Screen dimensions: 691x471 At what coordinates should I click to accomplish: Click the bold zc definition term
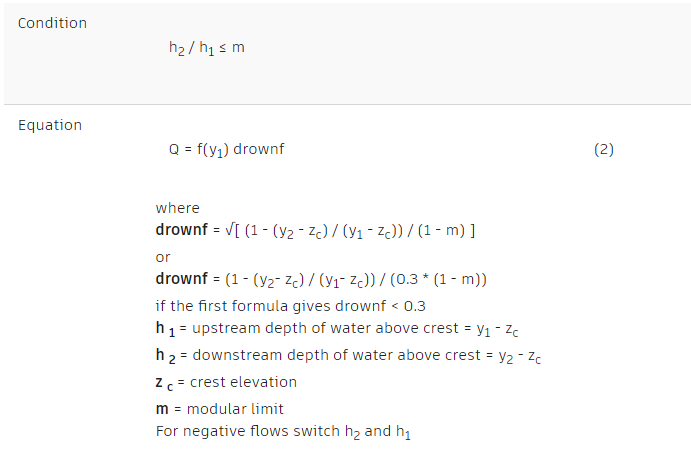coord(165,382)
